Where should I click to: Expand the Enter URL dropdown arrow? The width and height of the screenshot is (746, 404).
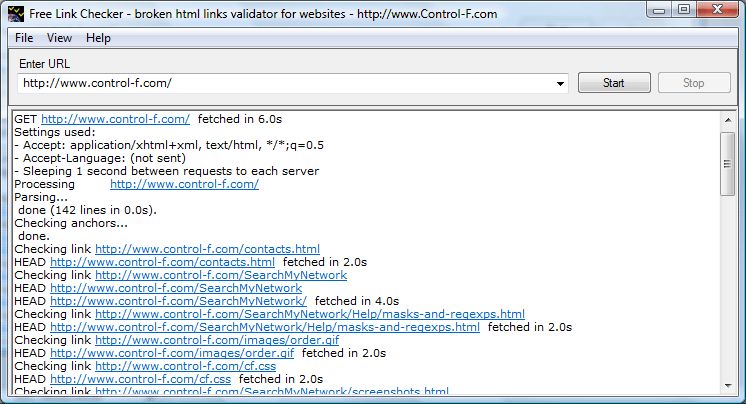pos(560,84)
